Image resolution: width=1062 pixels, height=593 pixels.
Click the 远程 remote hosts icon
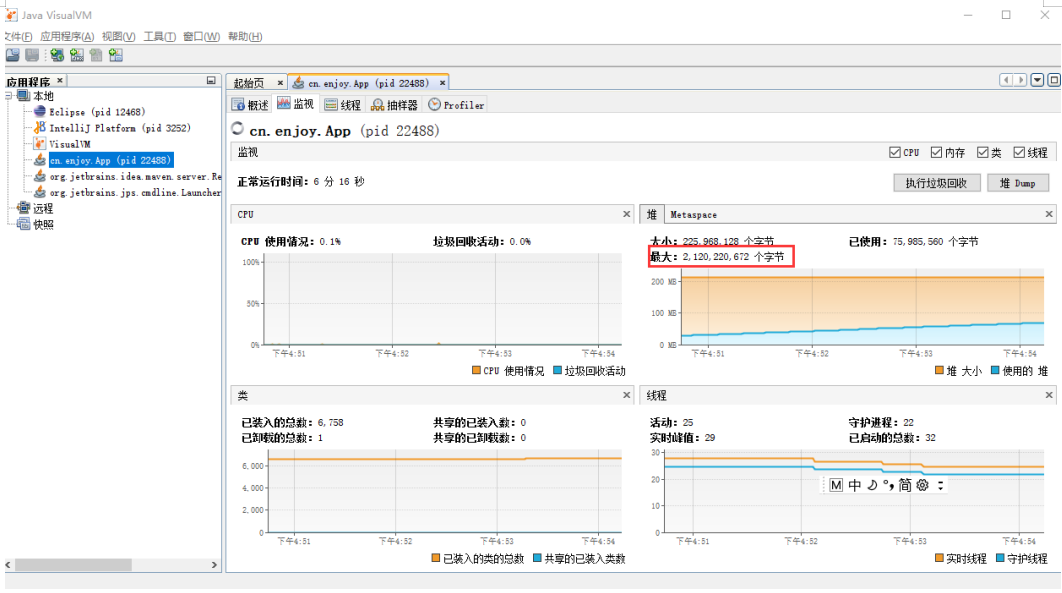24,208
